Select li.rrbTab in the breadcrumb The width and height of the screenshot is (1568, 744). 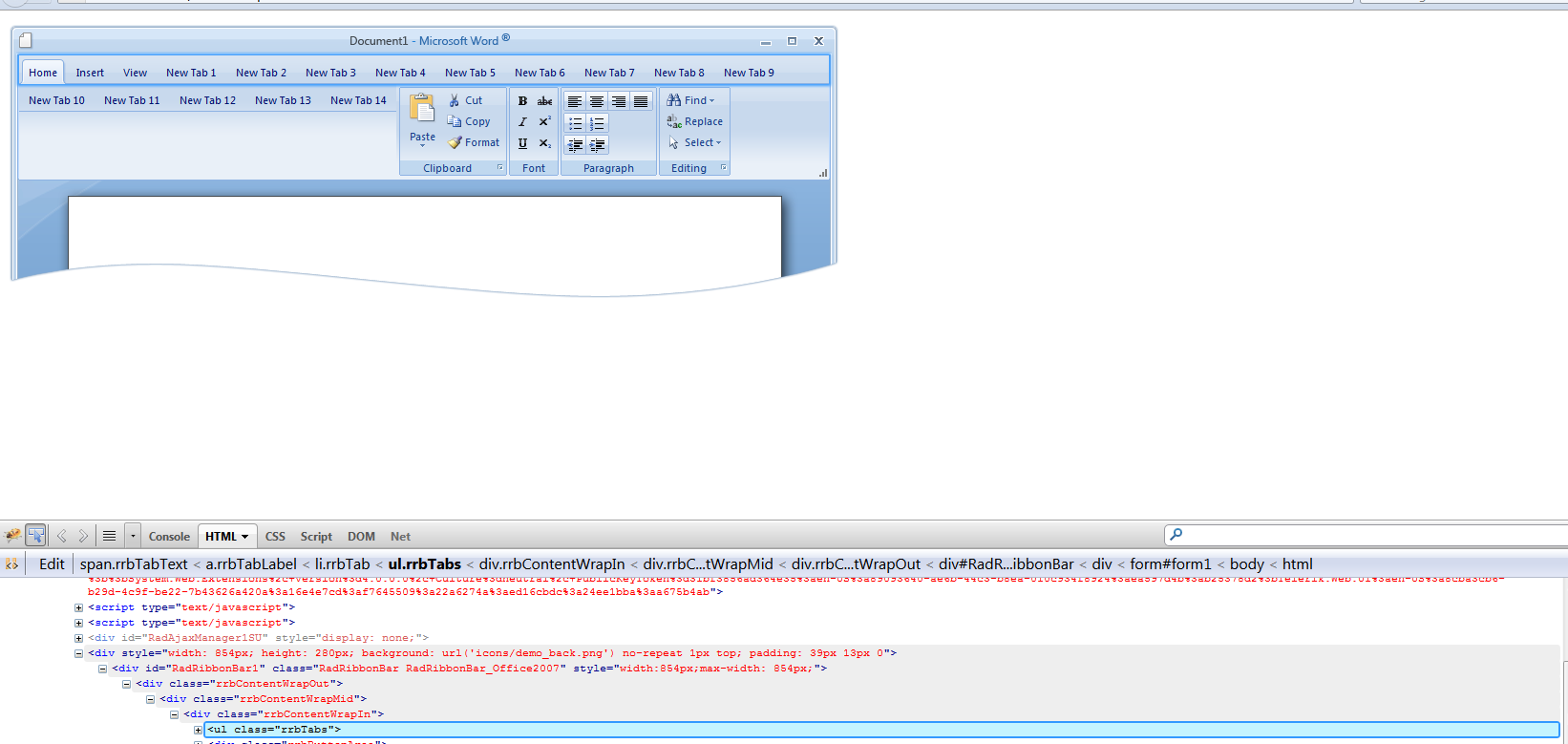pos(342,564)
